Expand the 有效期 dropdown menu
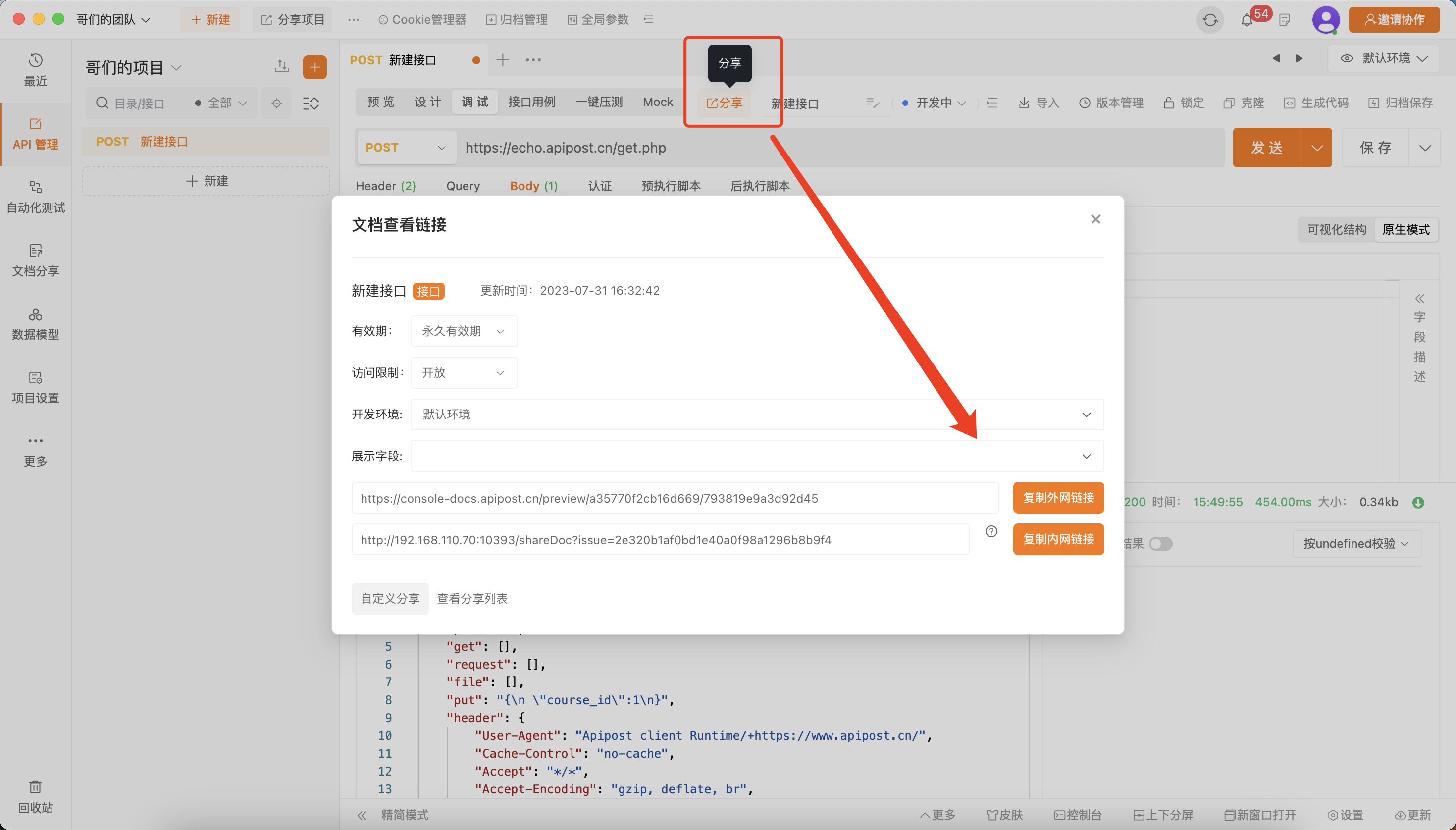Viewport: 1456px width, 830px height. pyautogui.click(x=463, y=331)
